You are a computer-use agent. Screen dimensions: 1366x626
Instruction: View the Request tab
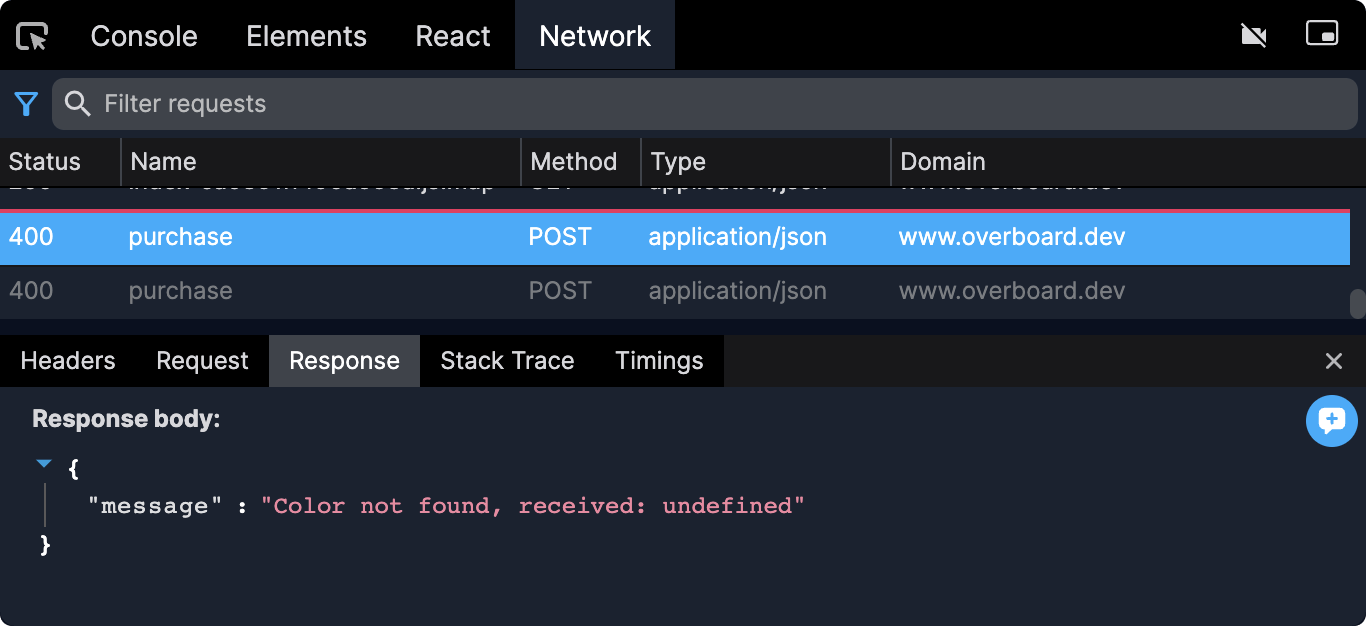[202, 361]
